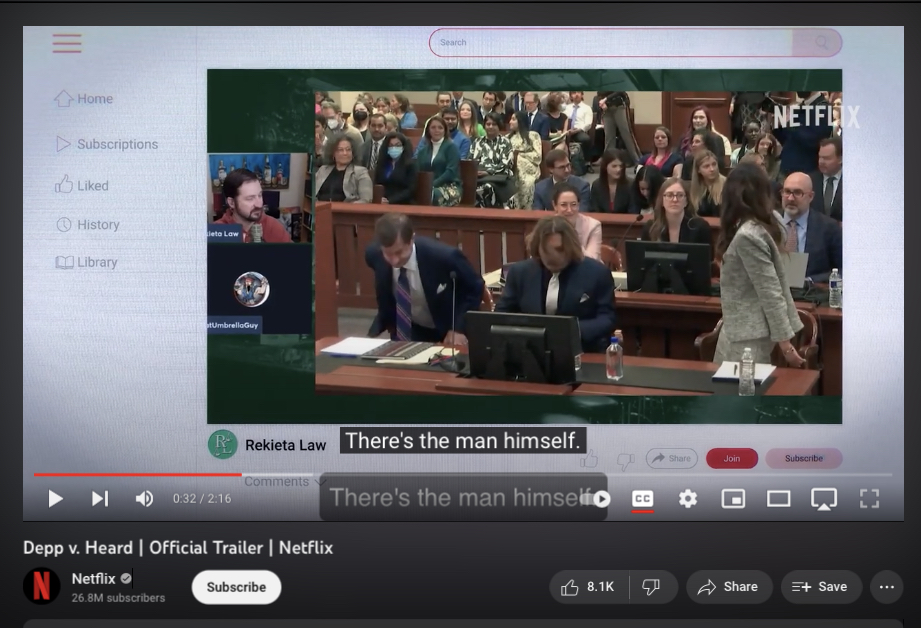Image resolution: width=921 pixels, height=628 pixels.
Task: Skip to the next video
Action: 100,499
